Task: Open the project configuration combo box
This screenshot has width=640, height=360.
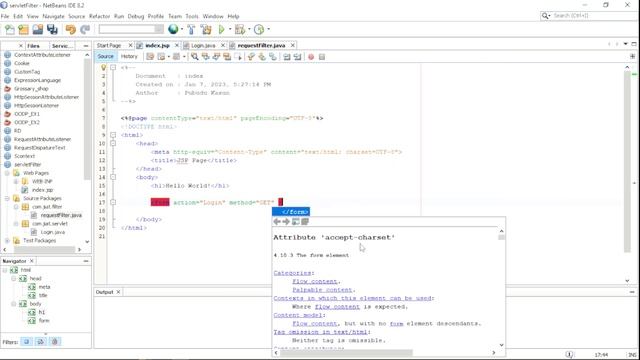Action: (131, 29)
